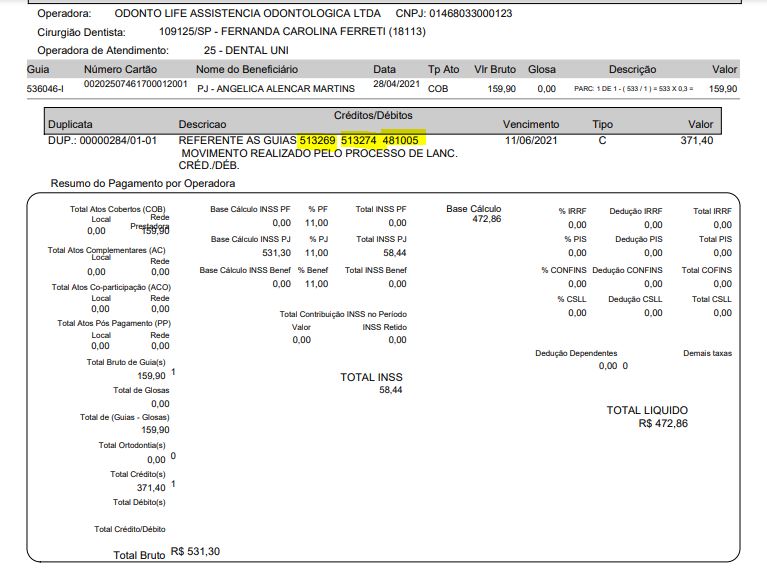
Task: Select TOTAL LIQUIDO amount R$ 472,86
Action: pyautogui.click(x=663, y=423)
